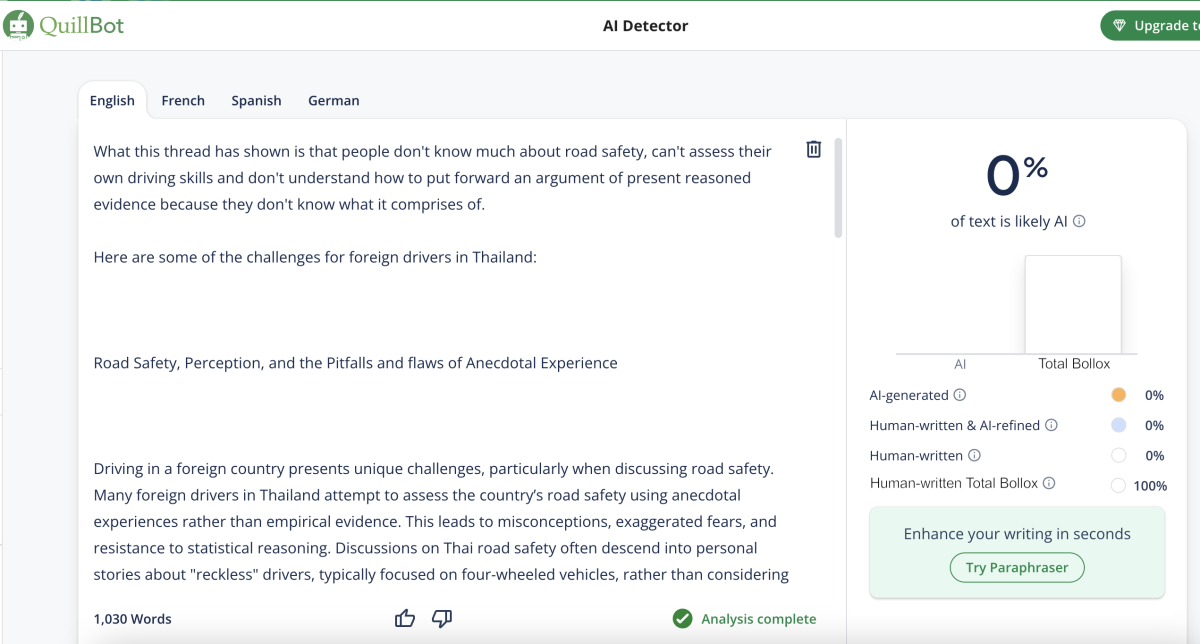The width and height of the screenshot is (1200, 644).
Task: Click the thumbs up feedback icon
Action: (405, 619)
